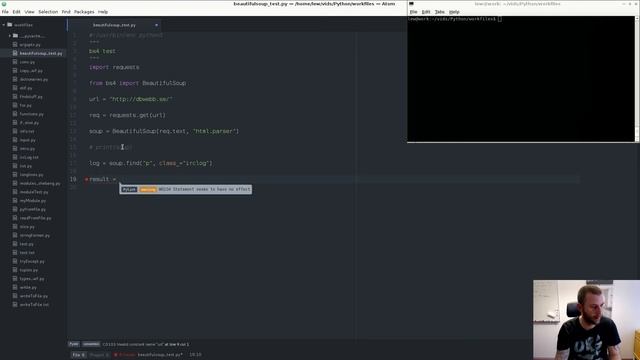Open the terminal window's File menu

pos(413,12)
